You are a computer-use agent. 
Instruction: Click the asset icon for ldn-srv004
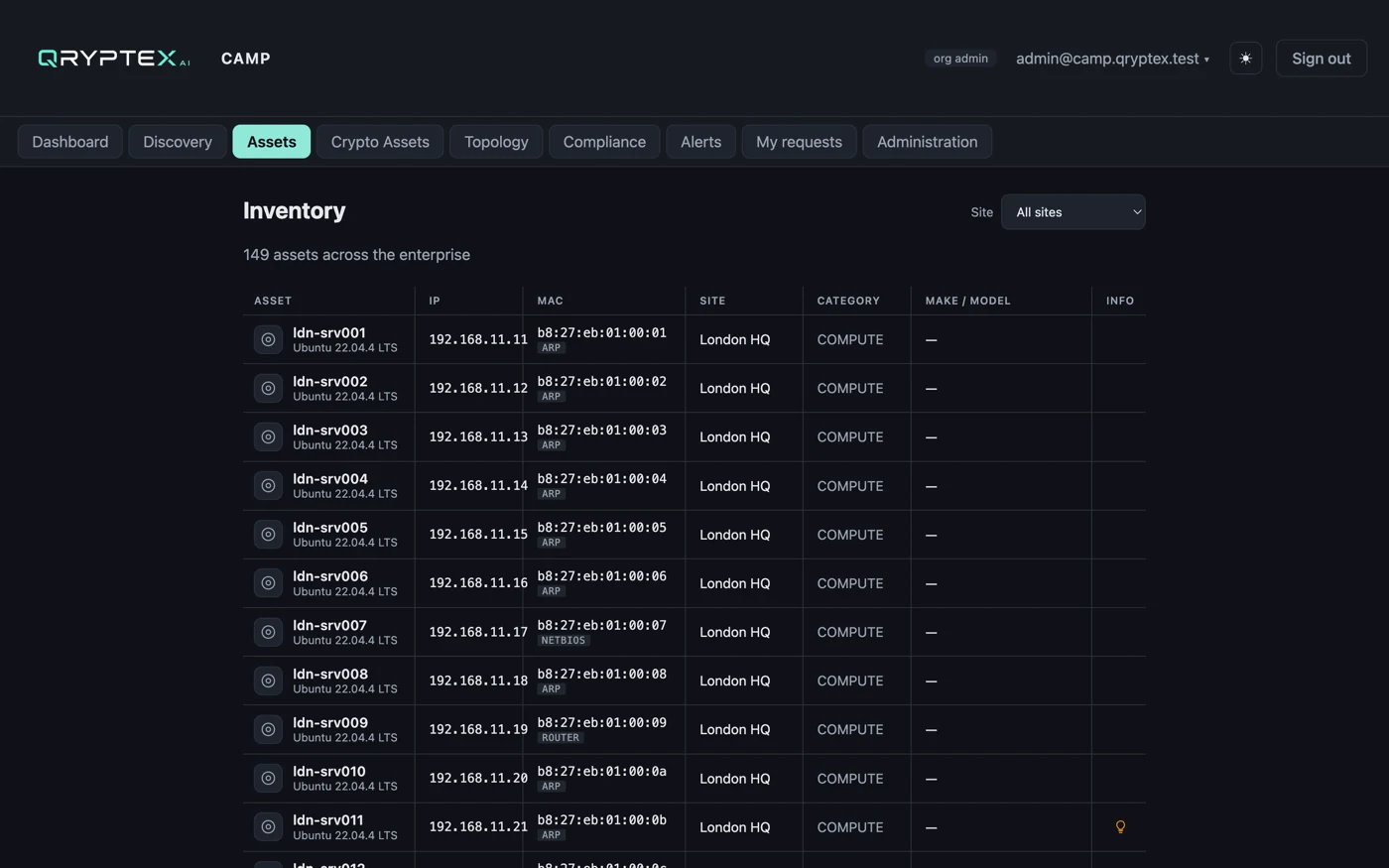[268, 485]
